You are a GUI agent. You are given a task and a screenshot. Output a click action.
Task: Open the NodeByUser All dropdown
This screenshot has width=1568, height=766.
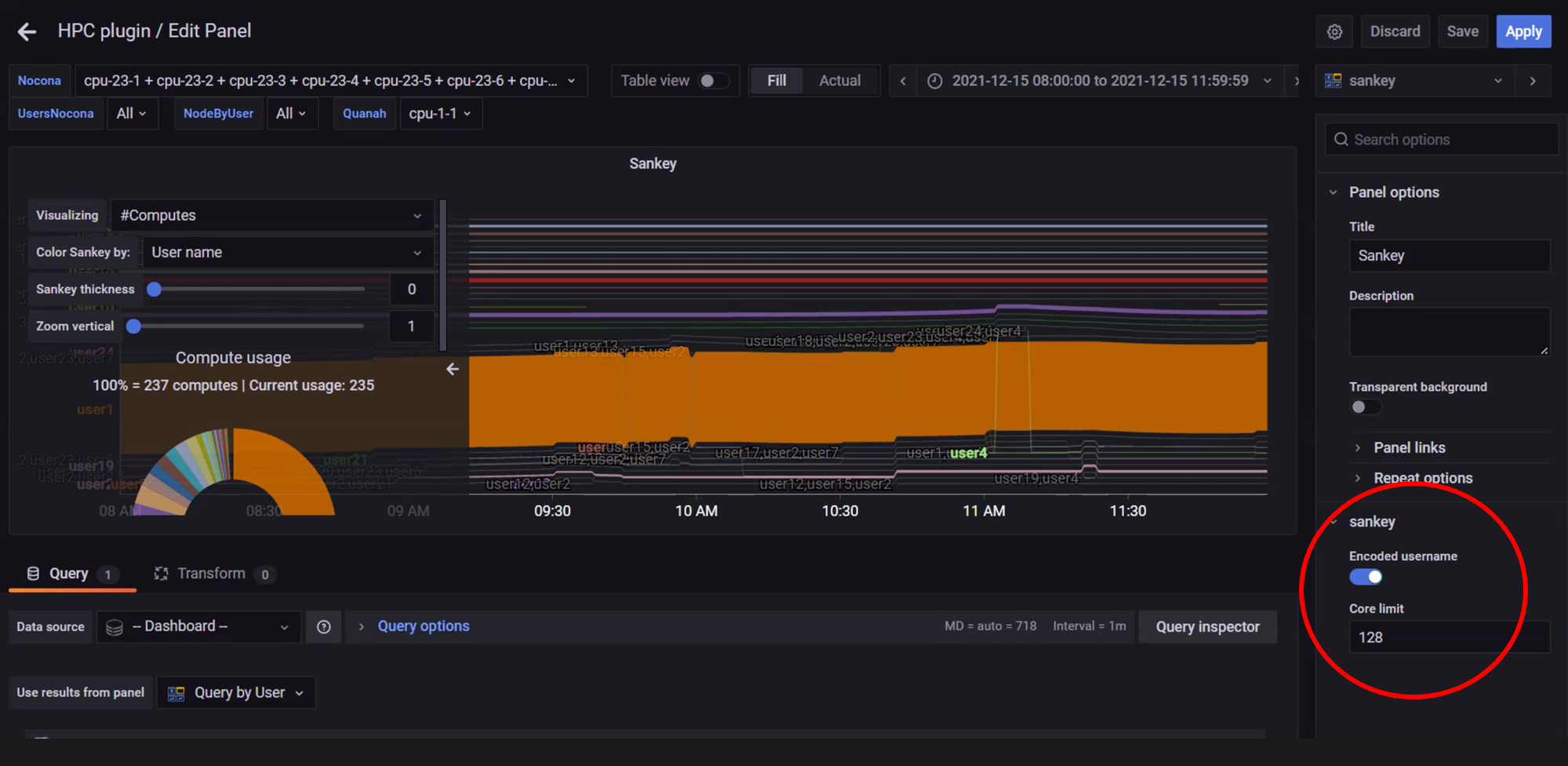click(x=292, y=114)
